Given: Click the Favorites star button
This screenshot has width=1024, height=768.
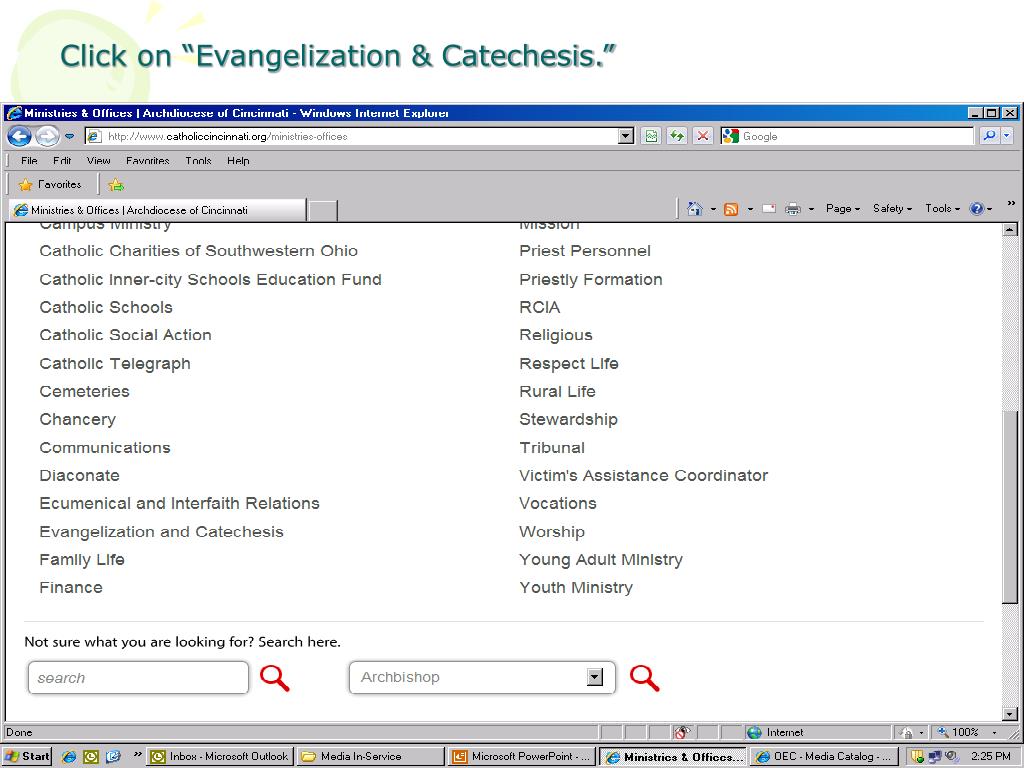Looking at the screenshot, I should [50, 185].
